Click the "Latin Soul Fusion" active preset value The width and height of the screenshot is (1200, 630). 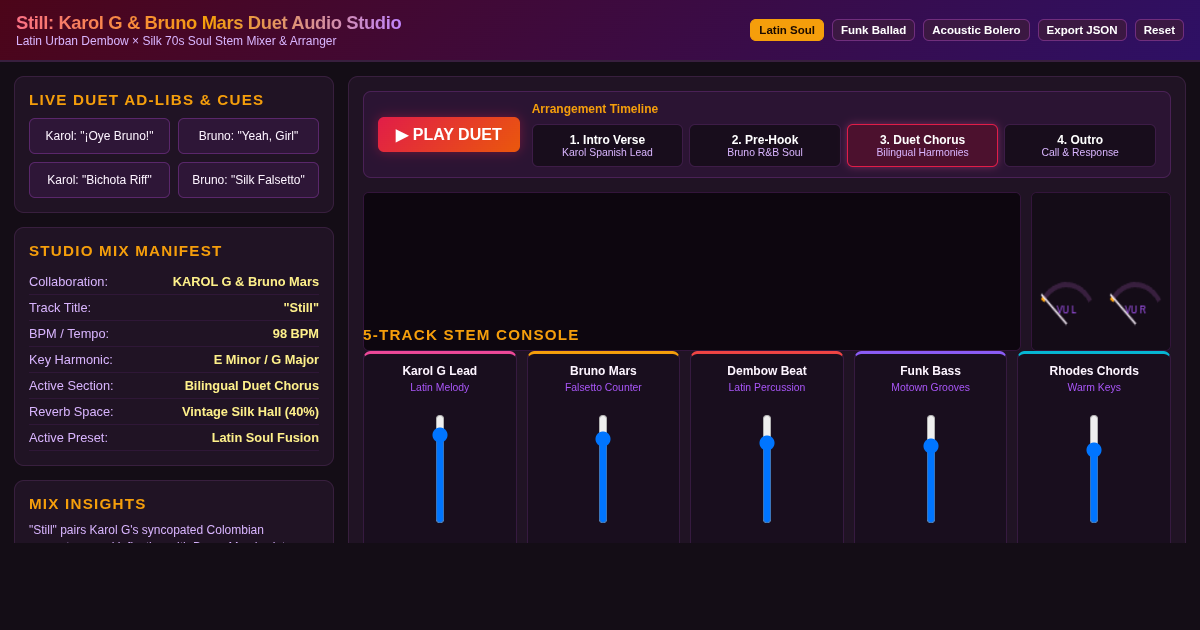tap(265, 437)
